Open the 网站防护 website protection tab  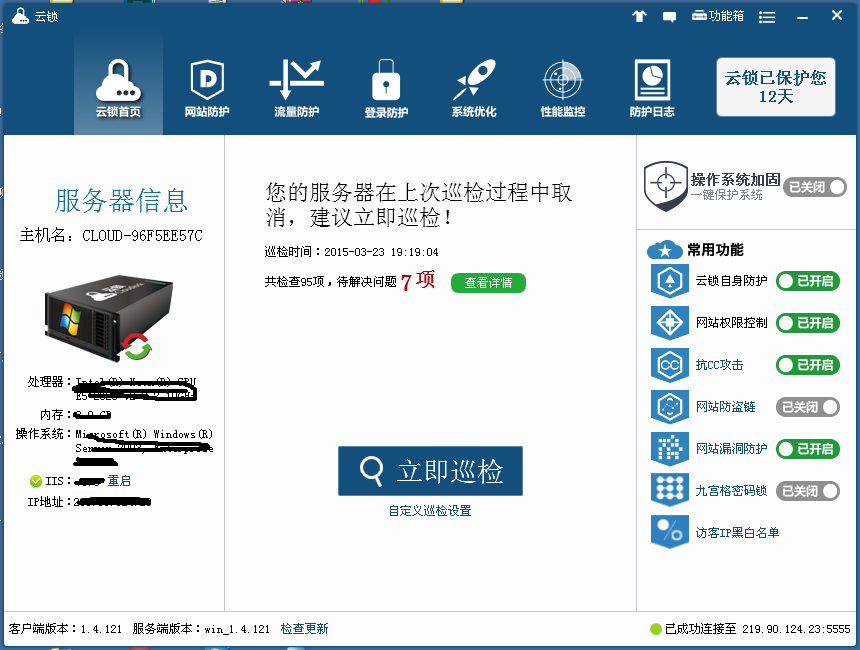point(207,88)
